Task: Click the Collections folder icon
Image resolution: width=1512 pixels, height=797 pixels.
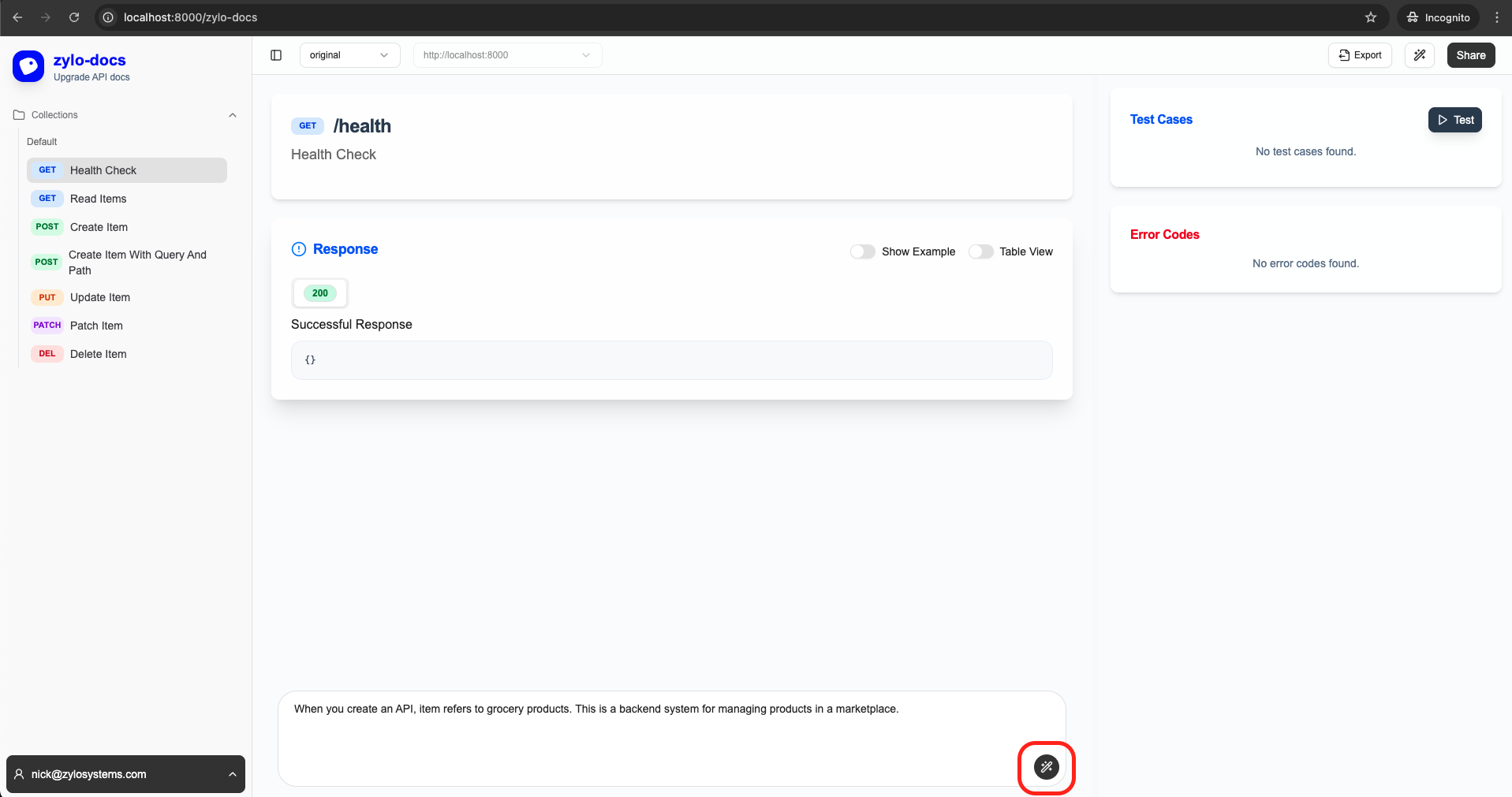Action: (x=19, y=115)
